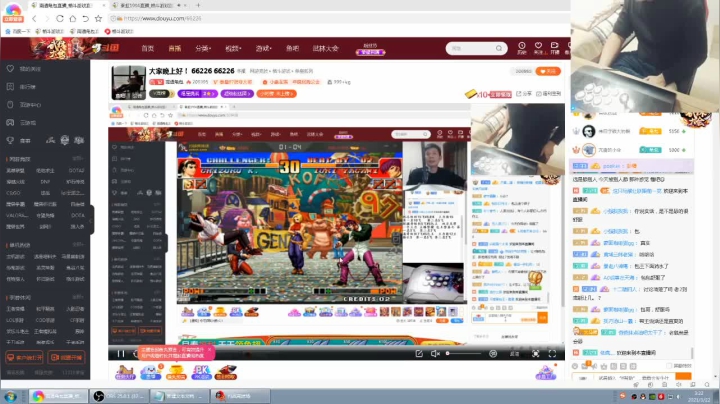
Task: Open the streamer avatar thumbnail
Action: click(x=129, y=83)
